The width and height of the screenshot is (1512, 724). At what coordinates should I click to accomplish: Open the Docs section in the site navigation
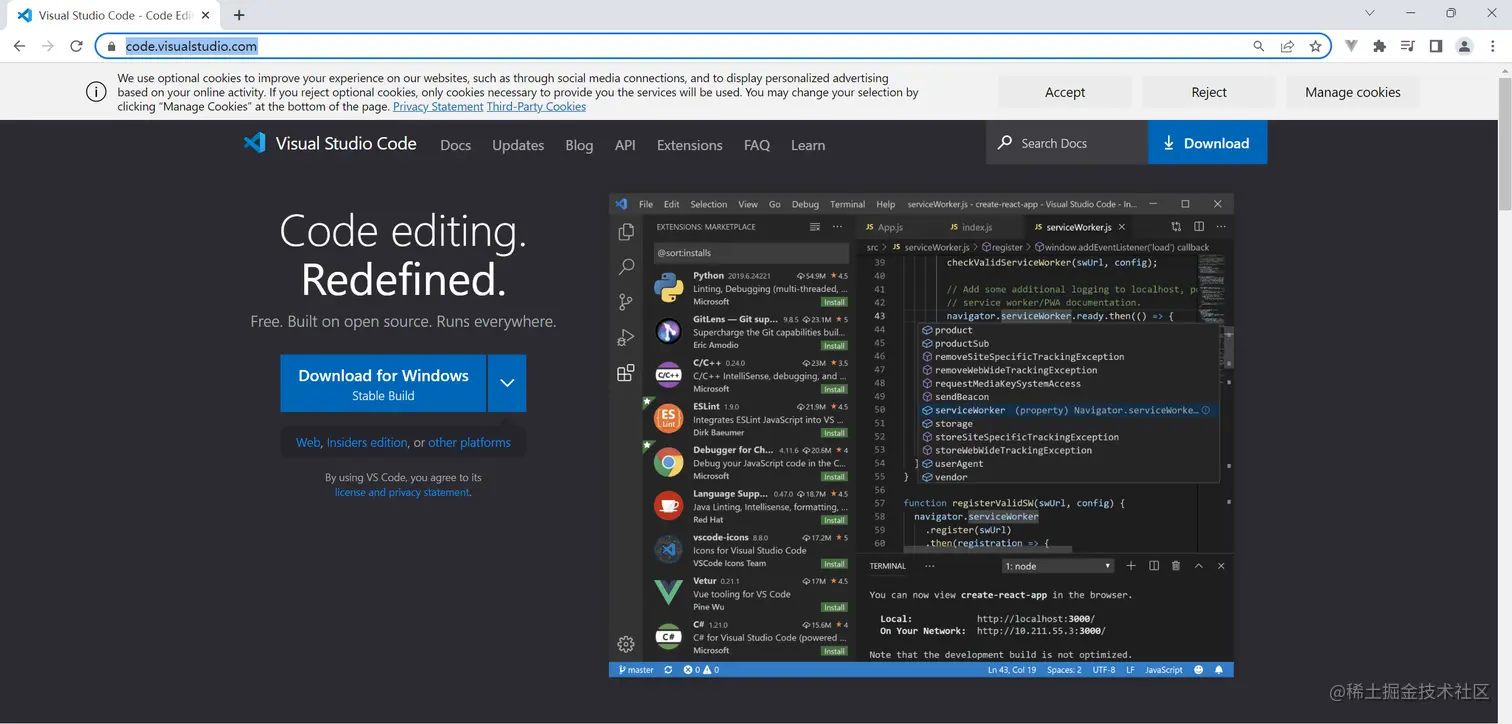(x=455, y=145)
